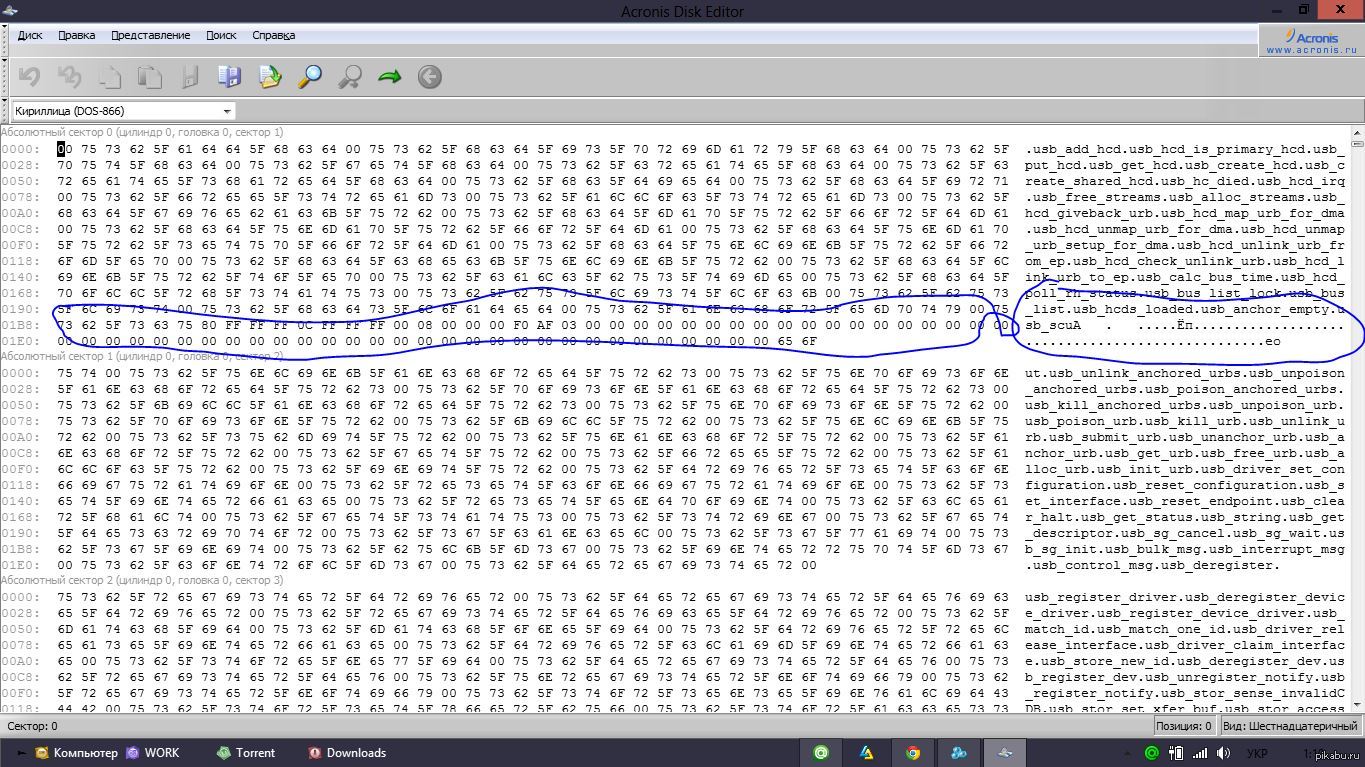Expand the Кириллица (DOS-866) encoding dropdown
The height and width of the screenshot is (767, 1365).
click(x=228, y=111)
